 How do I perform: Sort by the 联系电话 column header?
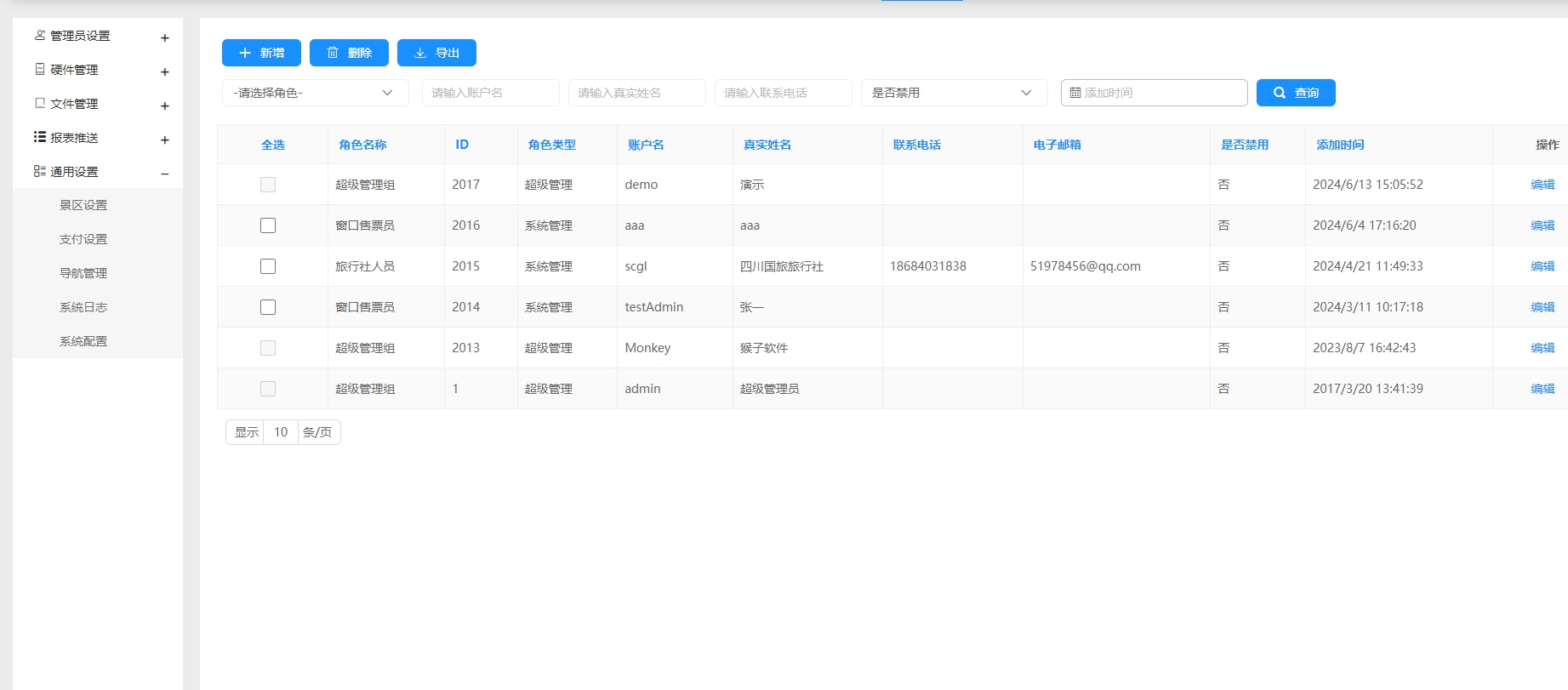click(x=917, y=145)
